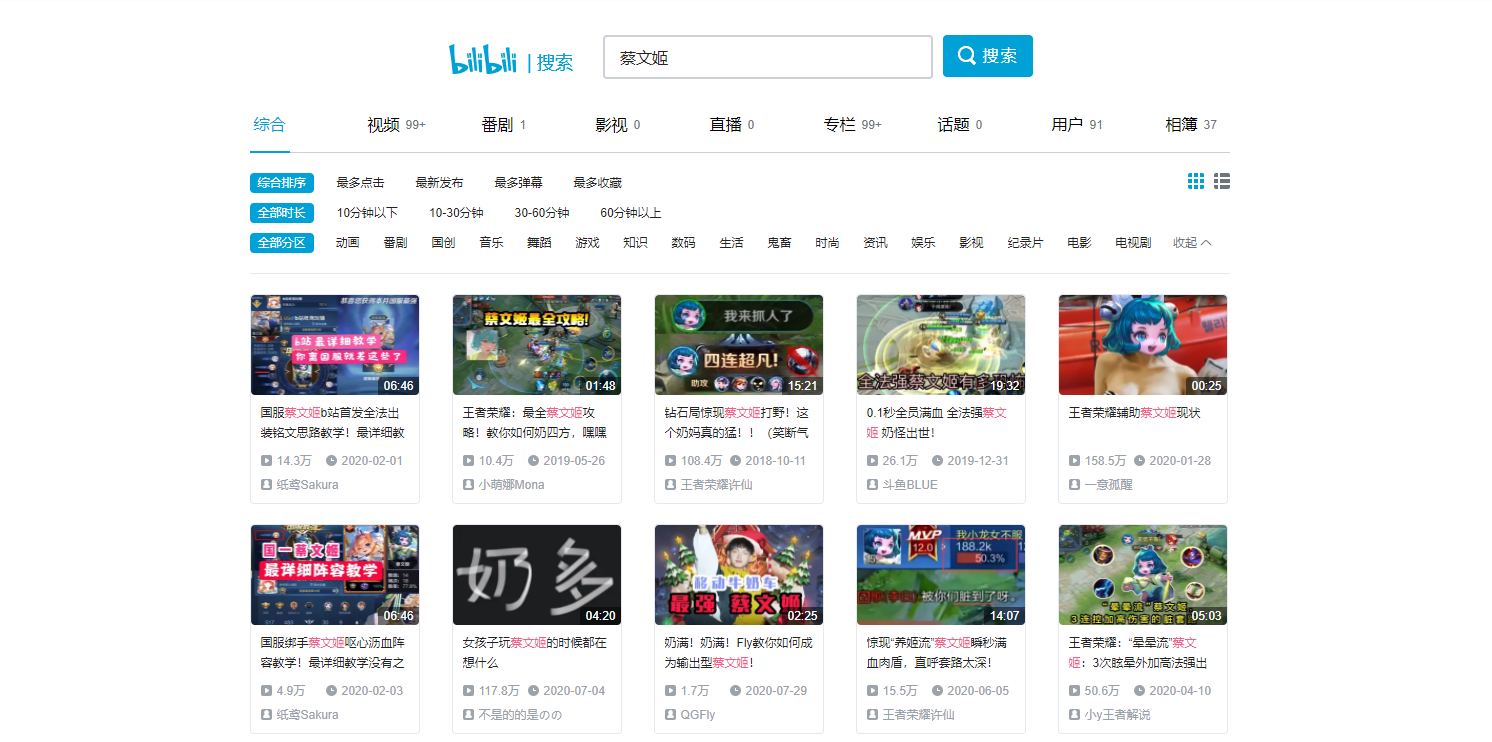Open thumbnail of 05:03 晕晕流 video

pos(1143,575)
